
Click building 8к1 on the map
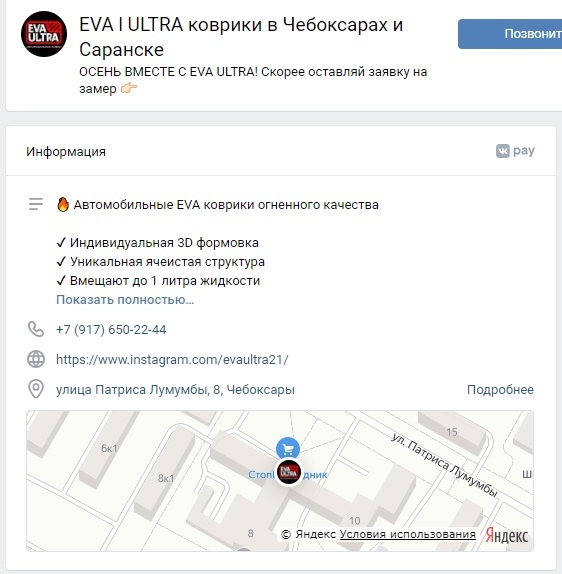click(166, 478)
